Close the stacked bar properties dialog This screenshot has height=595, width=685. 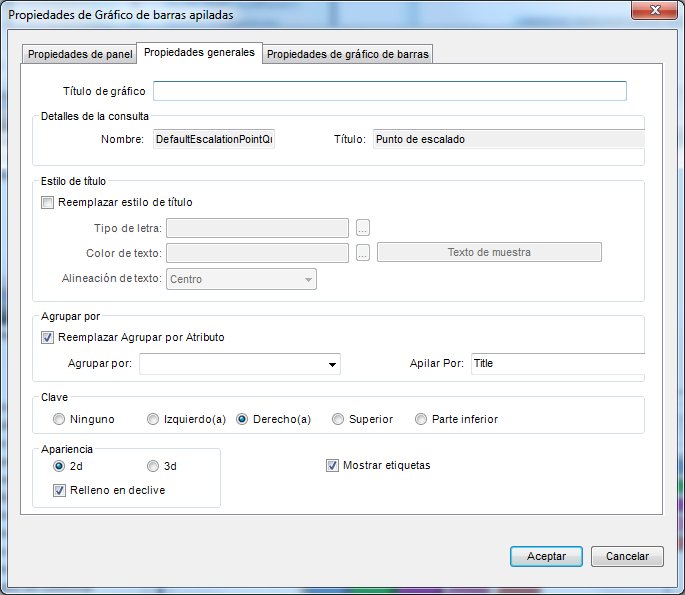pyautogui.click(x=654, y=10)
